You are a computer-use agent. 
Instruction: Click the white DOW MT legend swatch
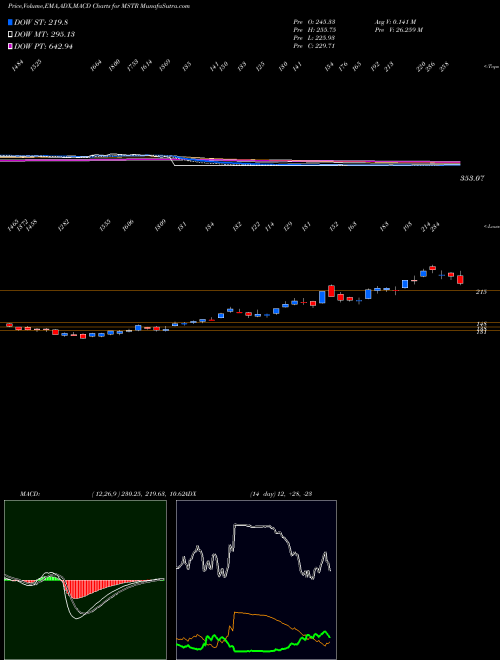pos(10,34)
